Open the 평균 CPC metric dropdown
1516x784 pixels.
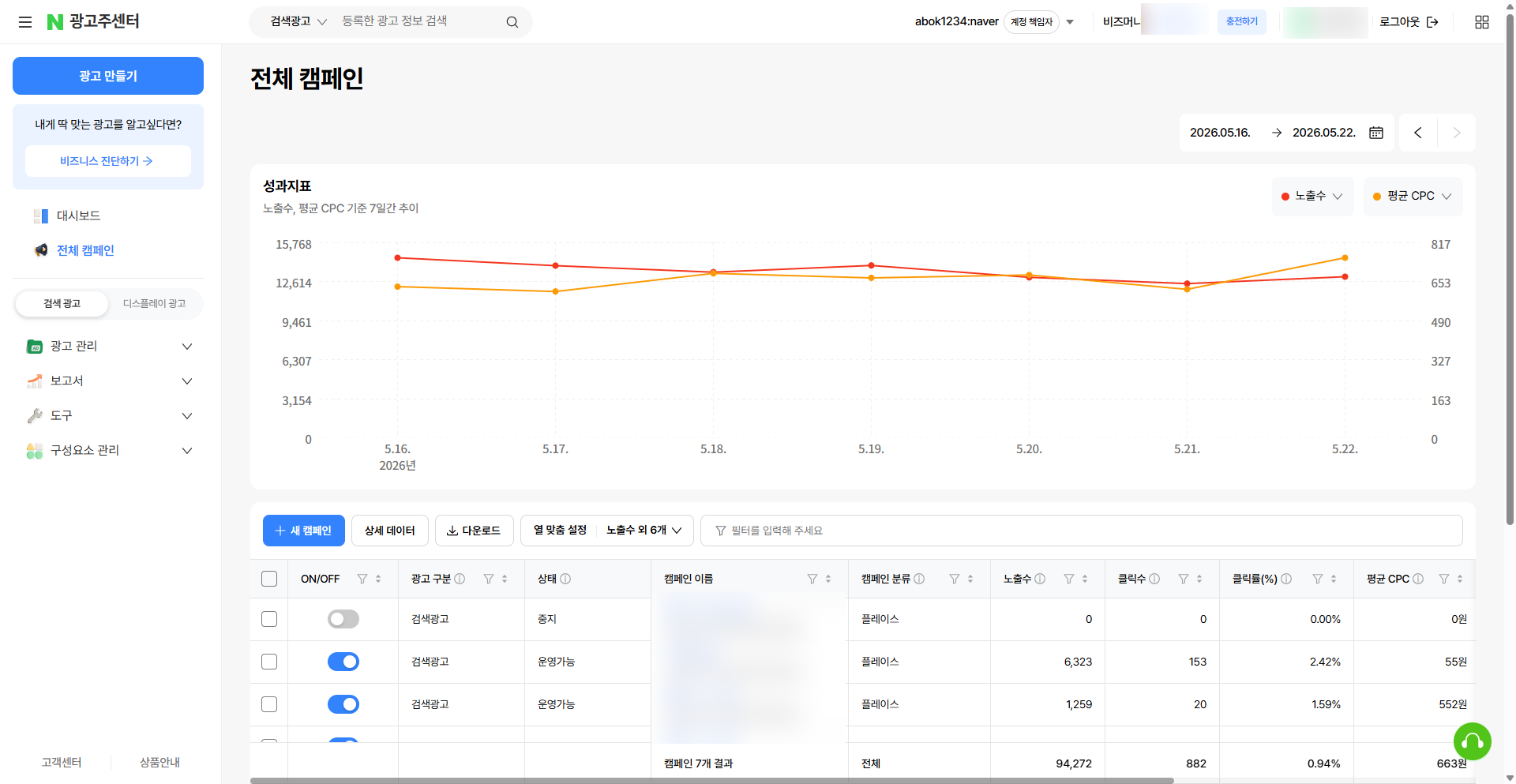click(x=1413, y=196)
